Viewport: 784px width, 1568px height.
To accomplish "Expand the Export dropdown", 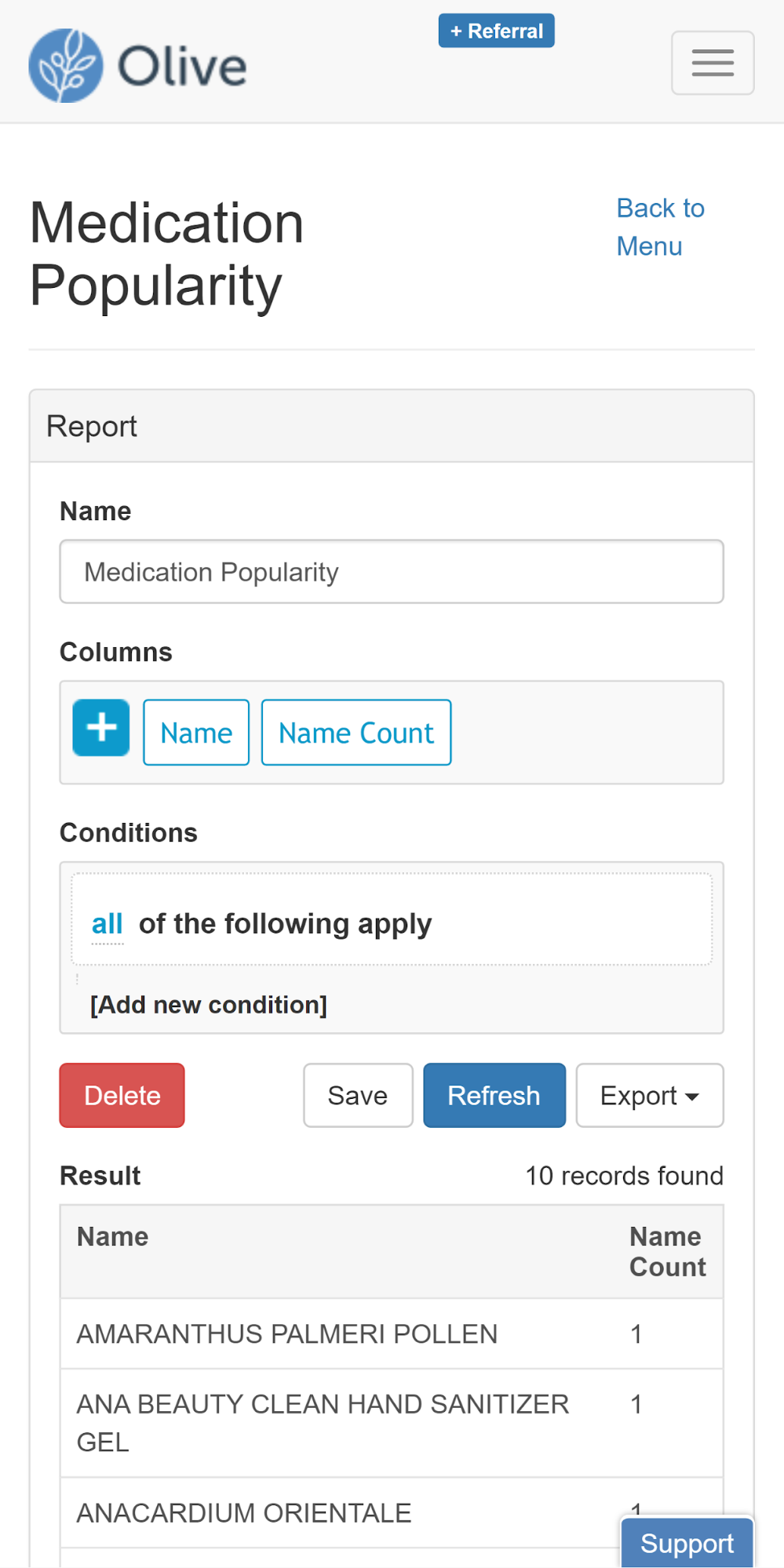I will pyautogui.click(x=649, y=1096).
